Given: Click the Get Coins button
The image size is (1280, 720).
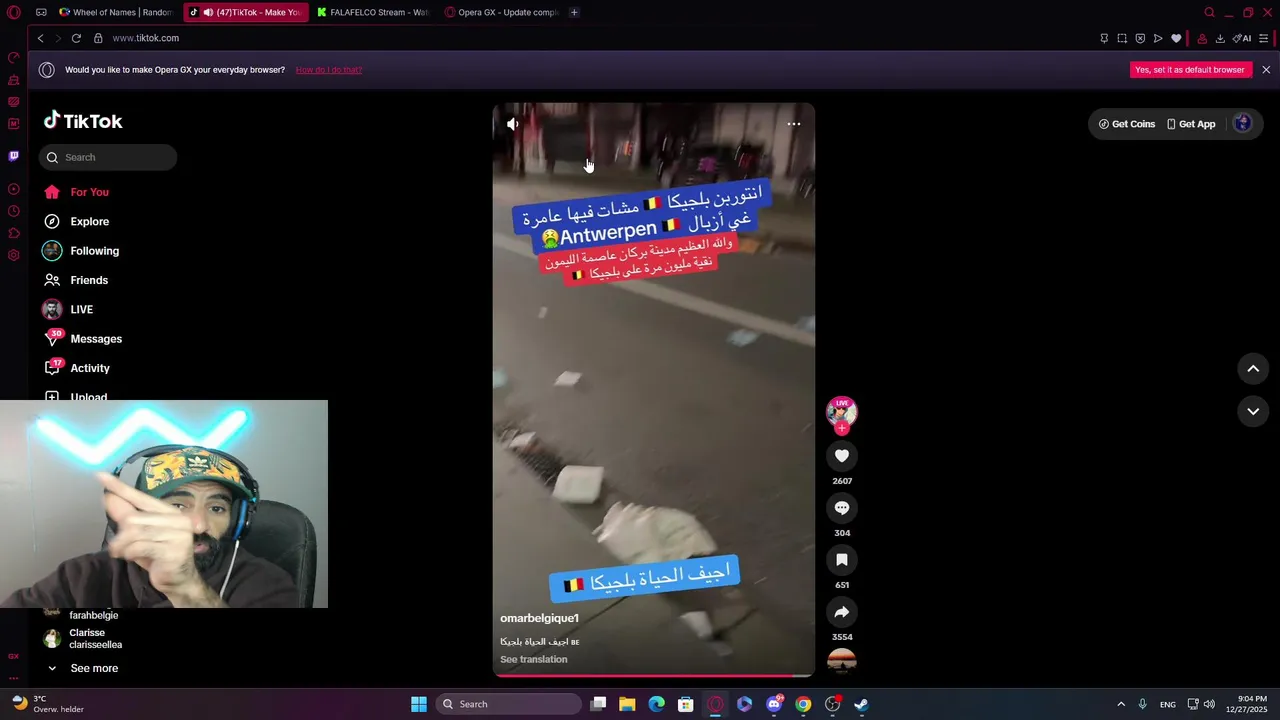Looking at the screenshot, I should [x=1127, y=124].
